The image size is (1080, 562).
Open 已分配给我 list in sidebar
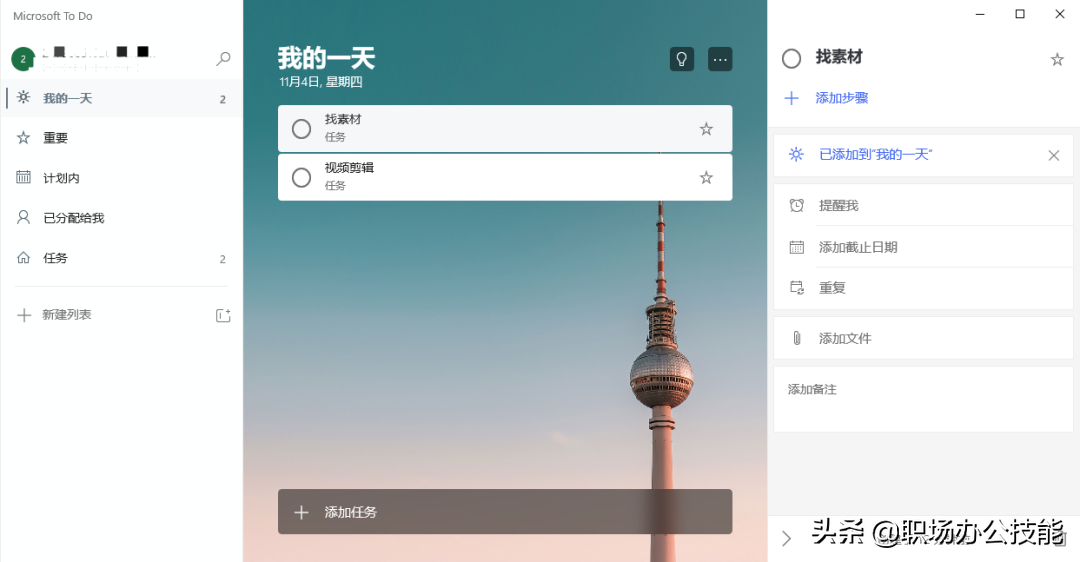pyautogui.click(x=121, y=218)
